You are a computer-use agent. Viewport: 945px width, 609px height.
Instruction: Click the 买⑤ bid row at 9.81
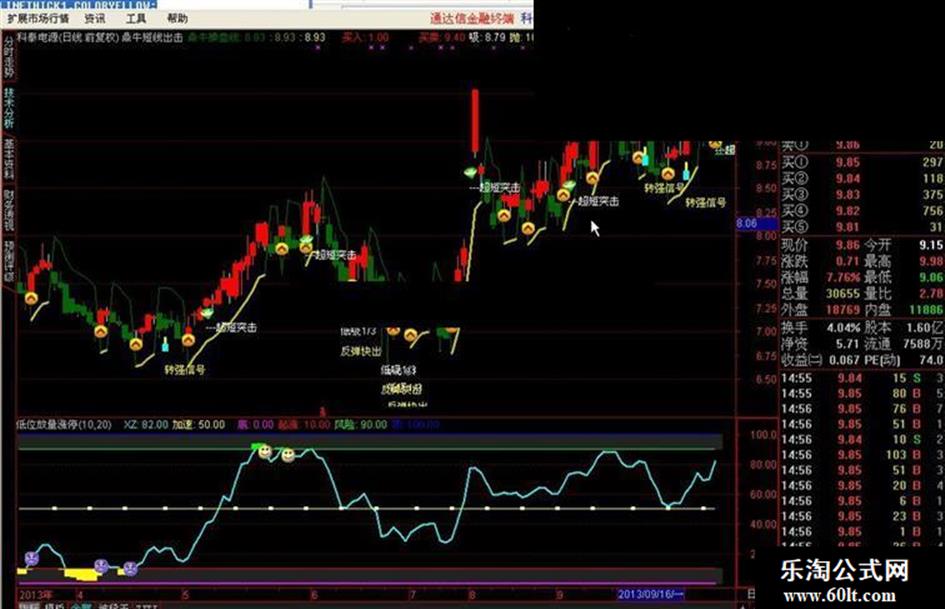(862, 227)
